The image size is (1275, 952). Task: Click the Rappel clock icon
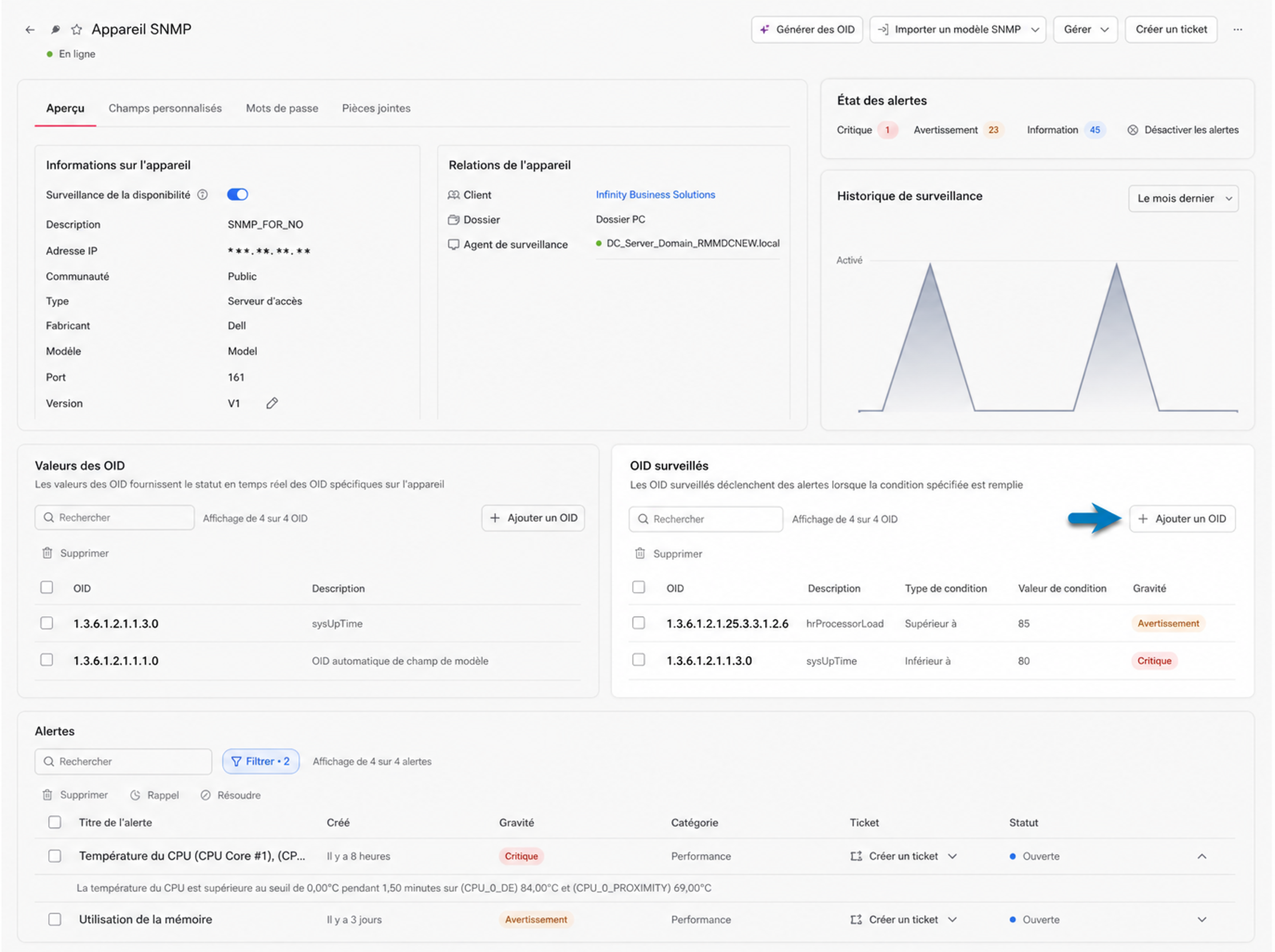point(136,795)
